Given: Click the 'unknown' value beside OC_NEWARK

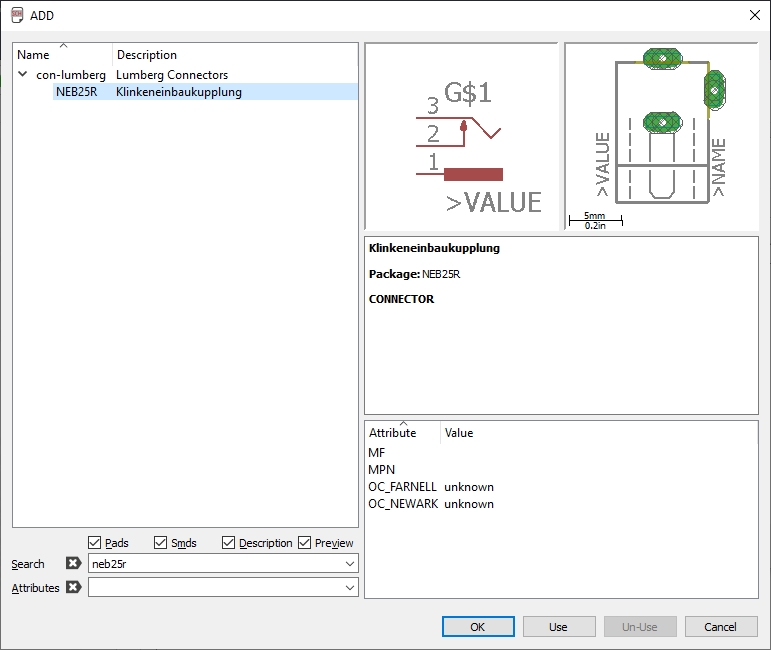Looking at the screenshot, I should [469, 504].
